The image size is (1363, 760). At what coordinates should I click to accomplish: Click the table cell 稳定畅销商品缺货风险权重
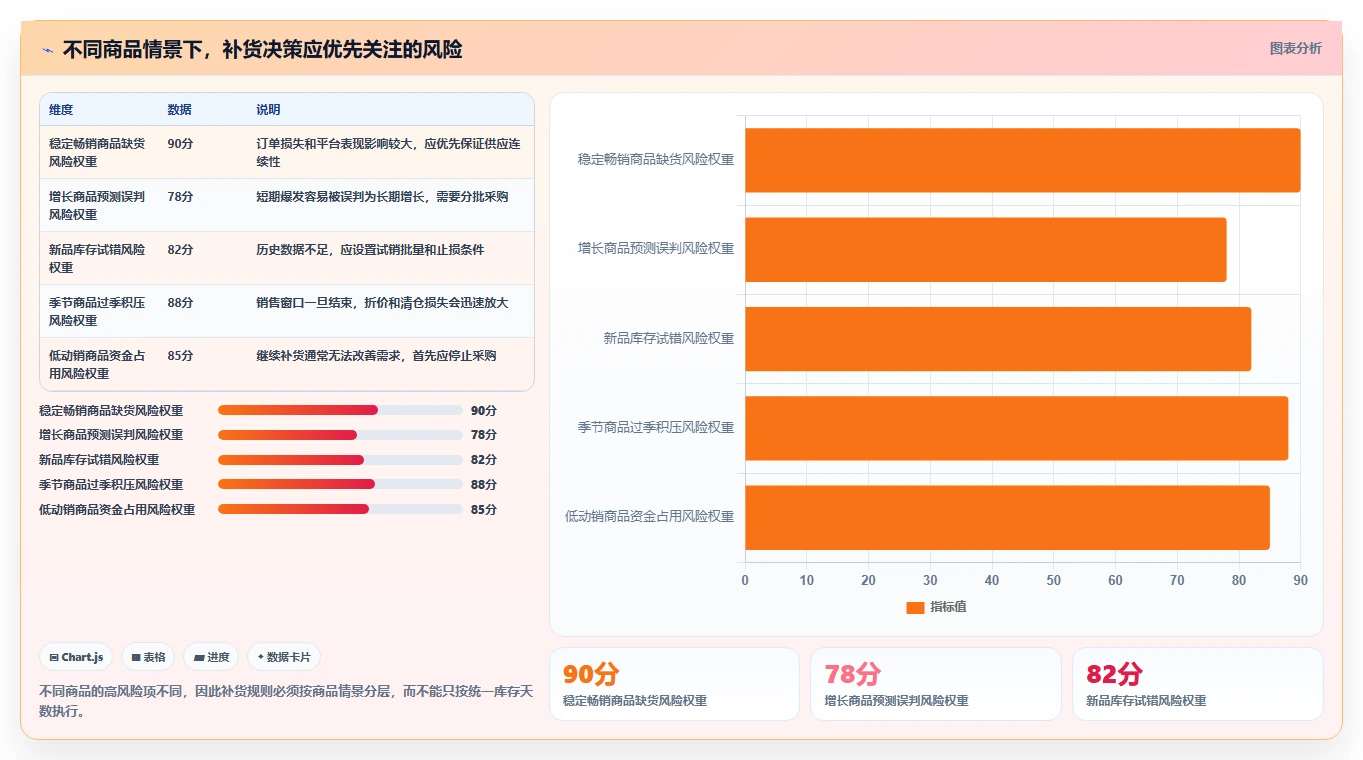pos(97,152)
